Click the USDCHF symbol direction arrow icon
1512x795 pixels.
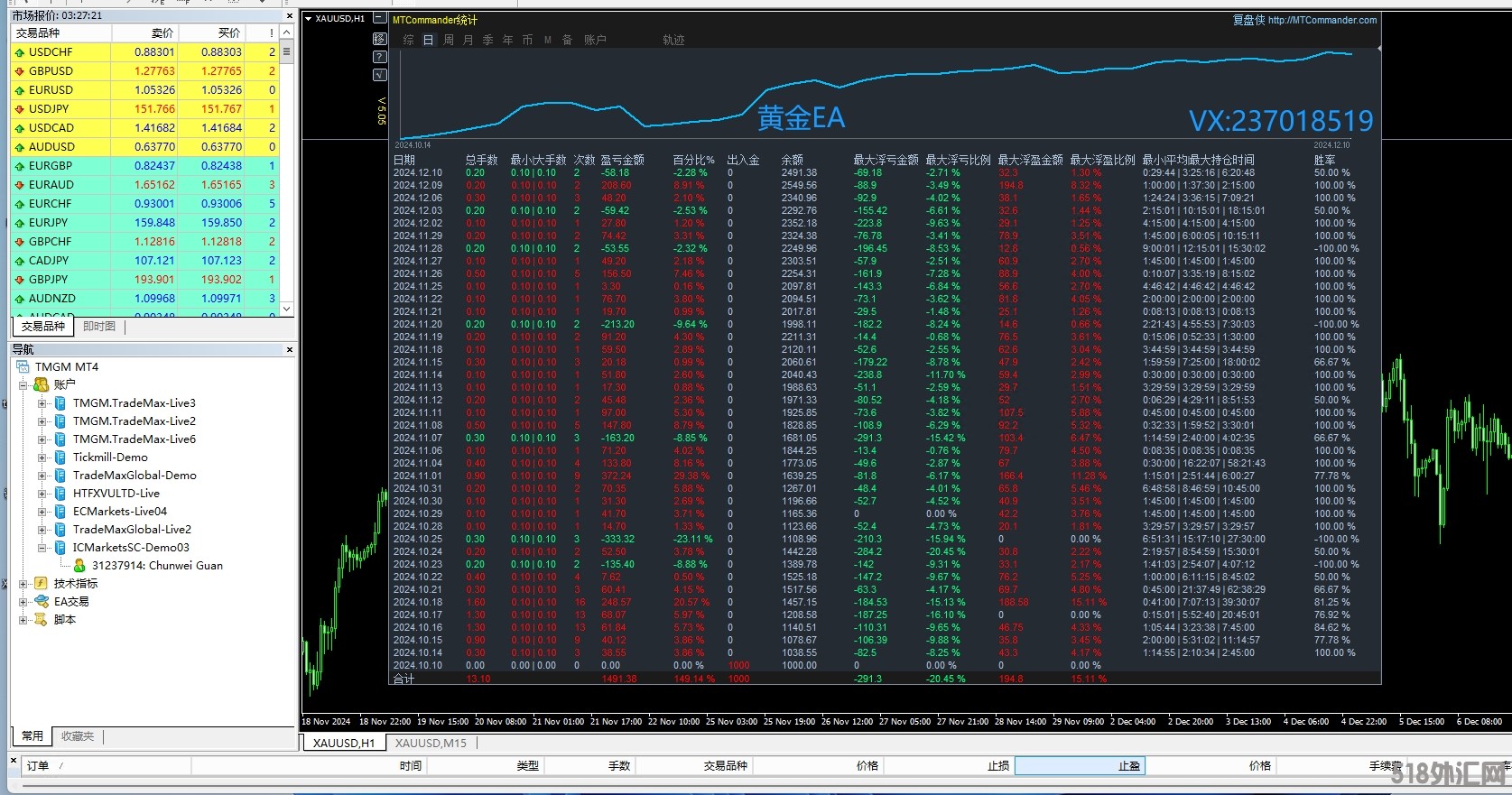pyautogui.click(x=19, y=52)
